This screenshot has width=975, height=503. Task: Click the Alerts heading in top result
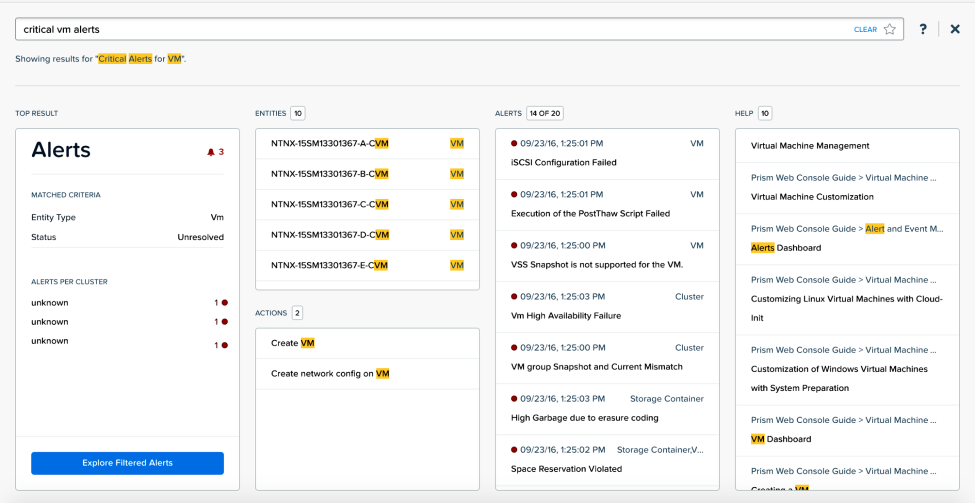click(61, 150)
